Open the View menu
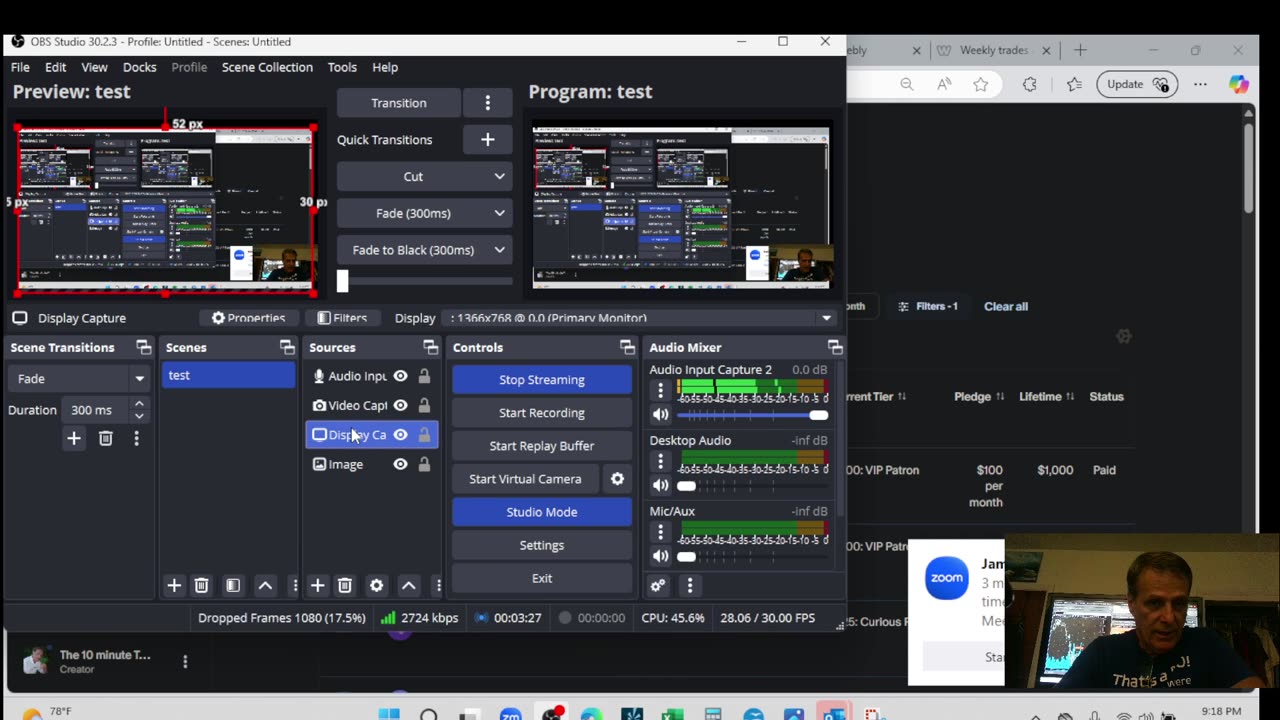 [94, 67]
